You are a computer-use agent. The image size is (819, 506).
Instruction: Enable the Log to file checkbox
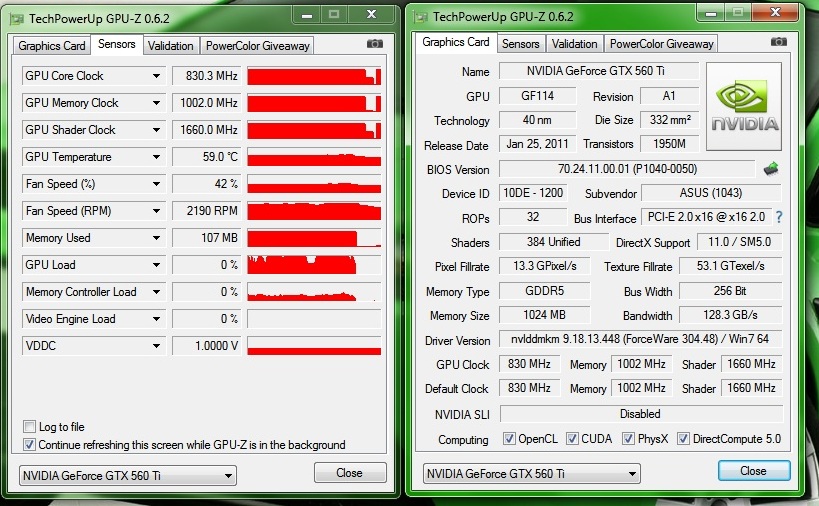coord(29,427)
